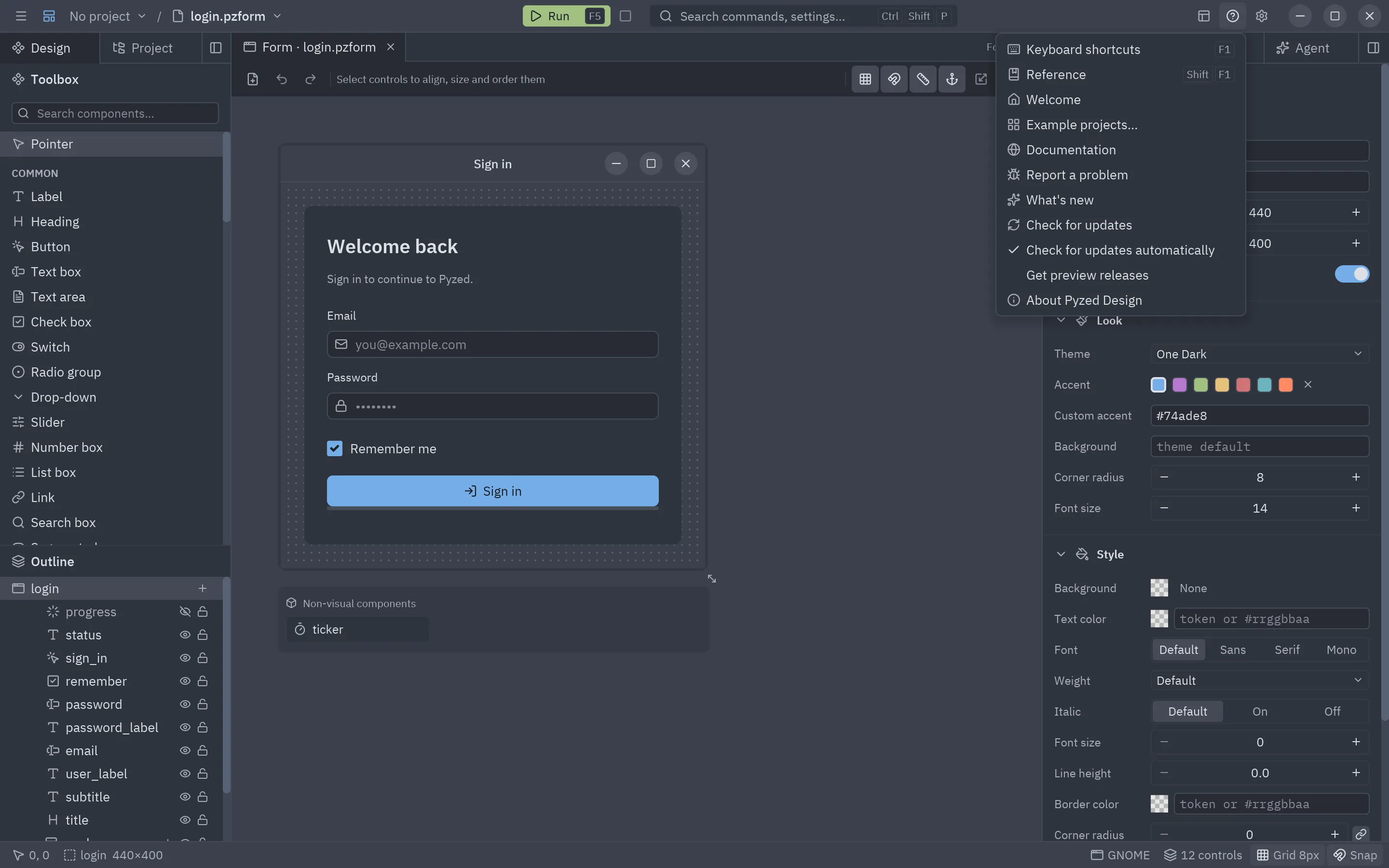This screenshot has width=1389, height=868.
Task: Choose Report a problem from help menu
Action: pos(1120,175)
